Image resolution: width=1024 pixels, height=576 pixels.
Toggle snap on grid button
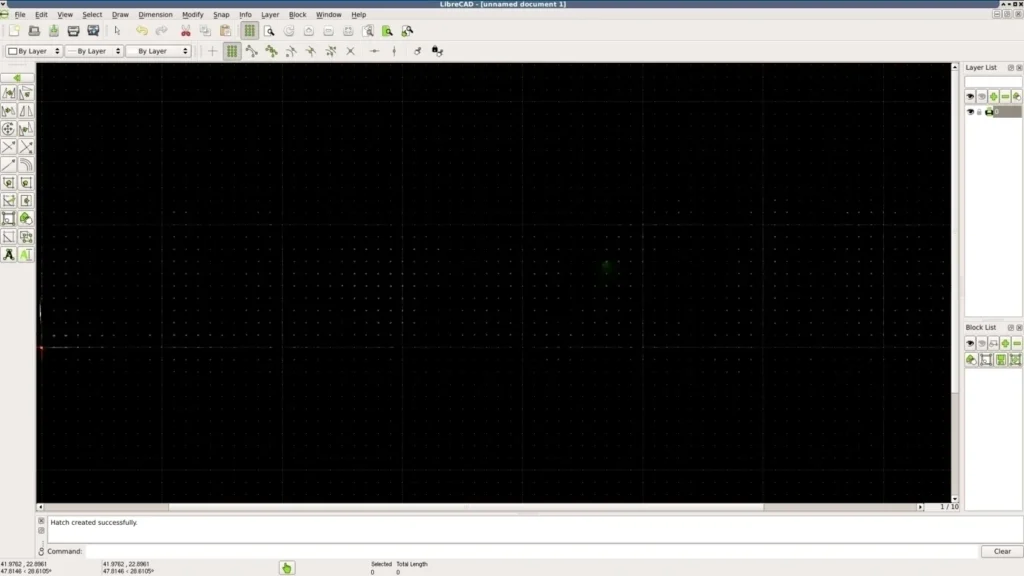(x=232, y=51)
